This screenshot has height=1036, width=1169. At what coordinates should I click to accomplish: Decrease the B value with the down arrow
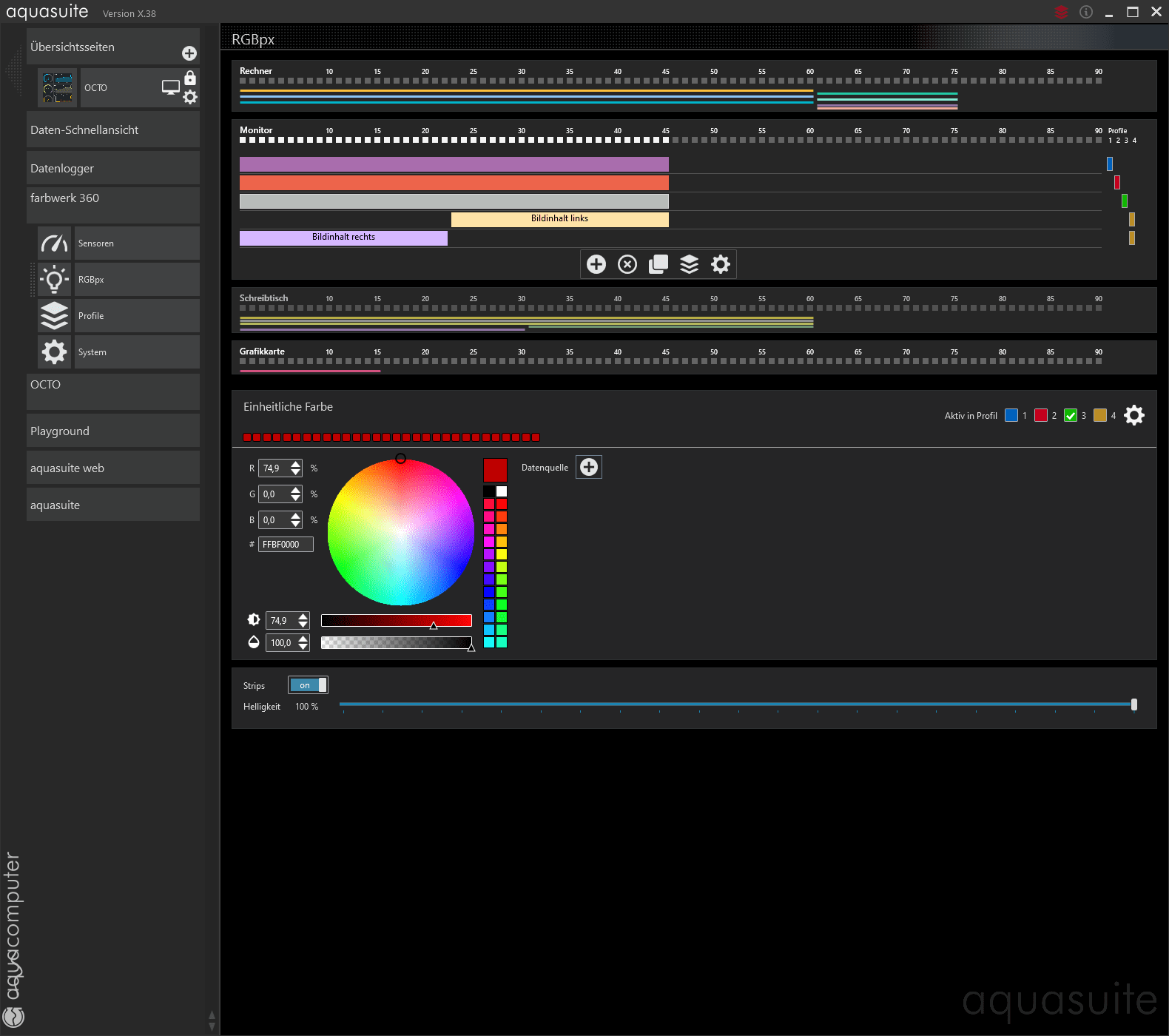point(296,524)
